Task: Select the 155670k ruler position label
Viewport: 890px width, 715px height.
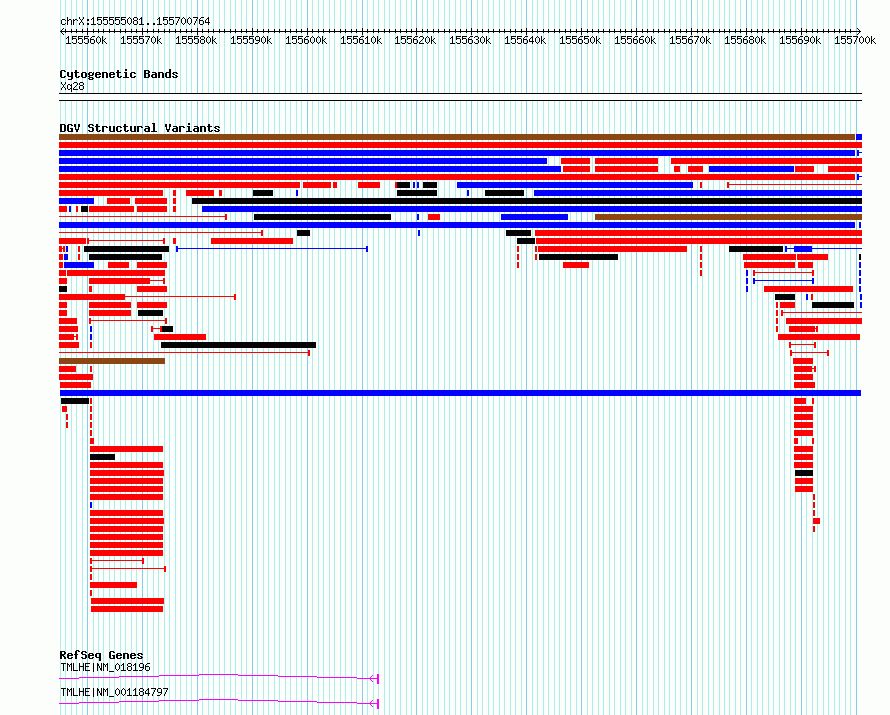Action: point(690,40)
